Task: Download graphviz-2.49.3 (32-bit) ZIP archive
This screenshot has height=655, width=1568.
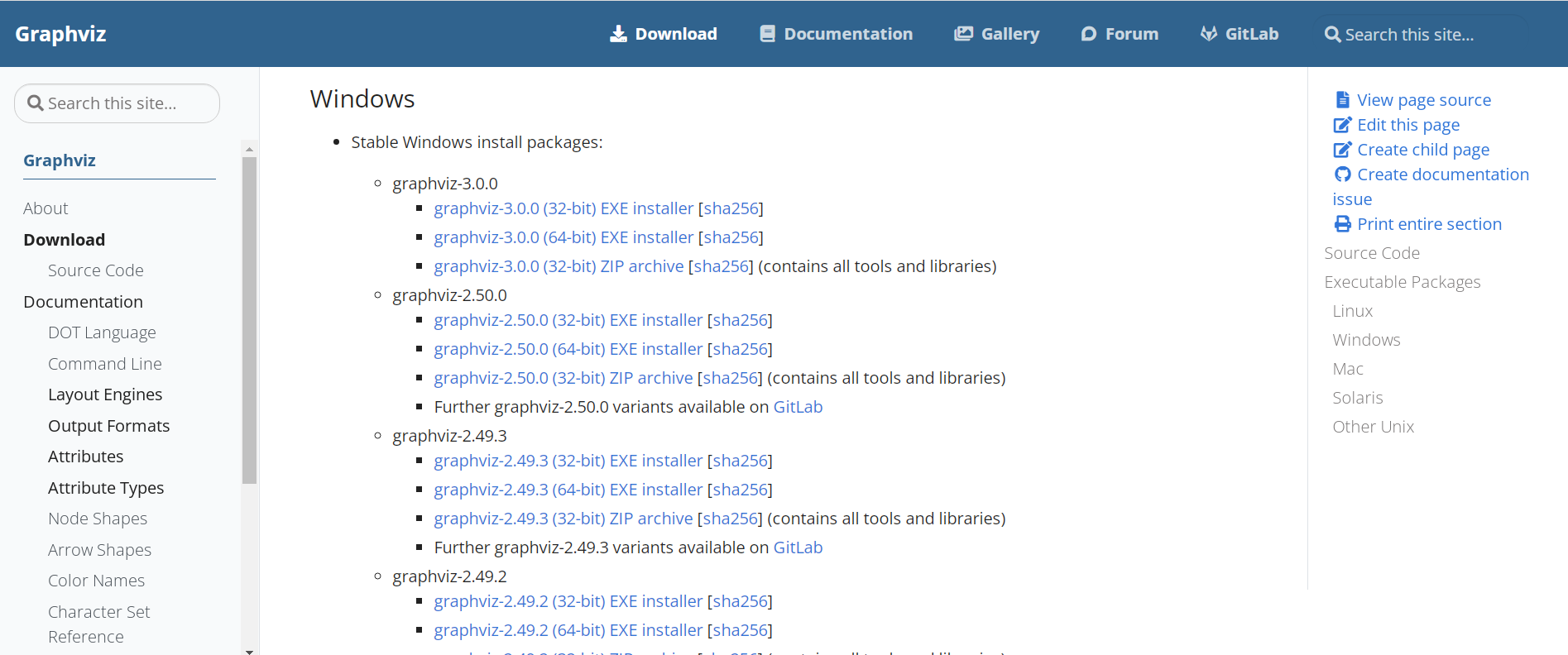Action: click(563, 519)
